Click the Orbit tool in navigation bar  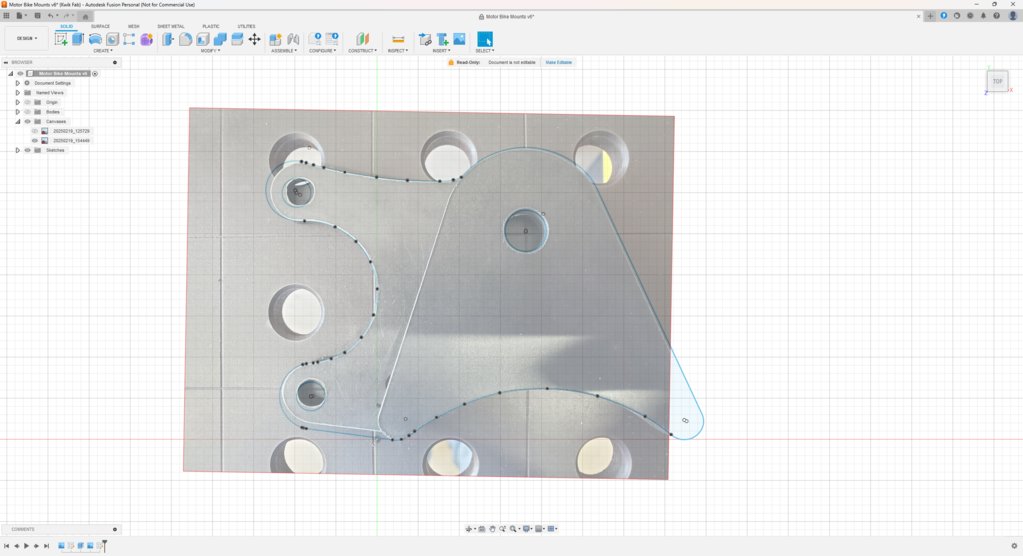tap(468, 529)
